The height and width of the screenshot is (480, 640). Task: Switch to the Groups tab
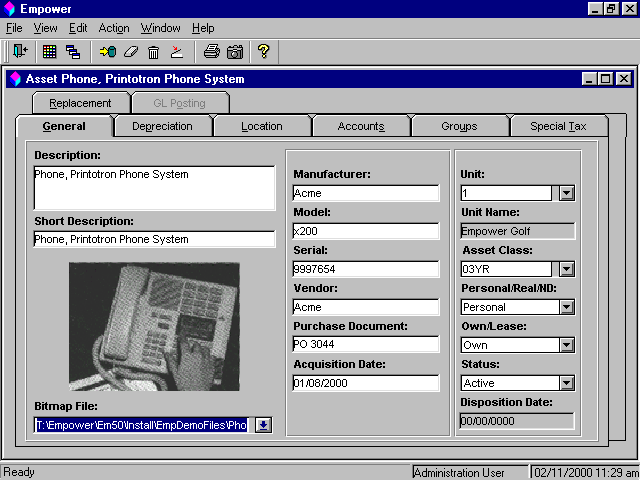coord(459,126)
